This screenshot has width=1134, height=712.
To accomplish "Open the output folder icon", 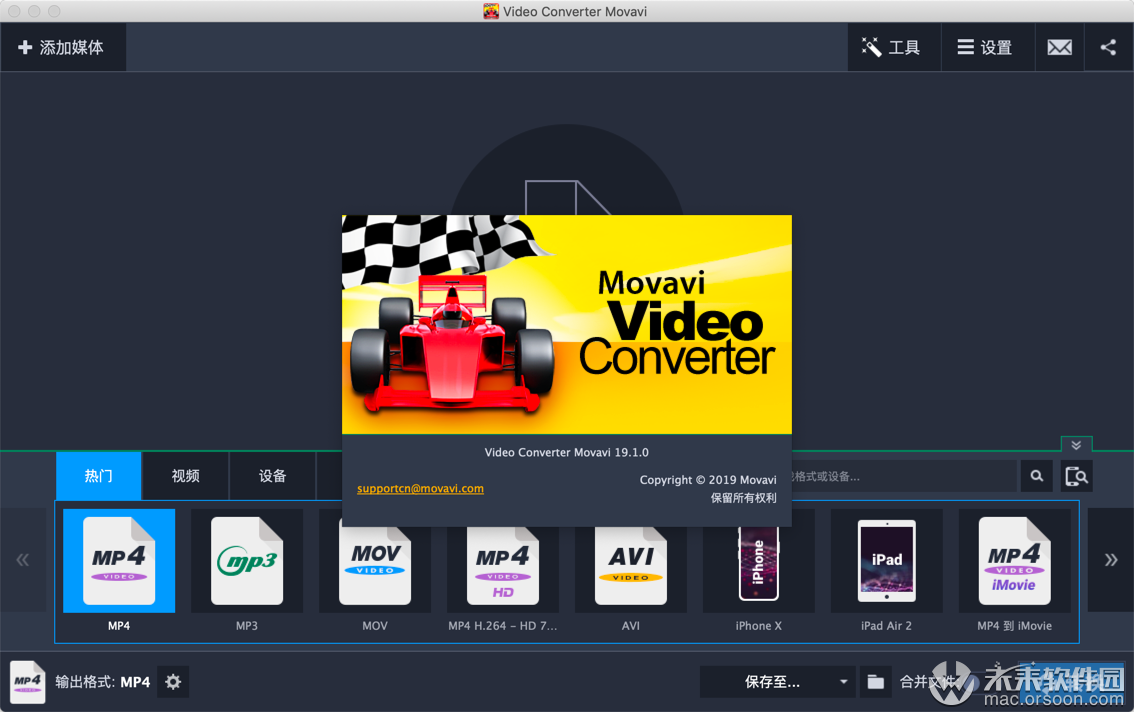I will [876, 682].
